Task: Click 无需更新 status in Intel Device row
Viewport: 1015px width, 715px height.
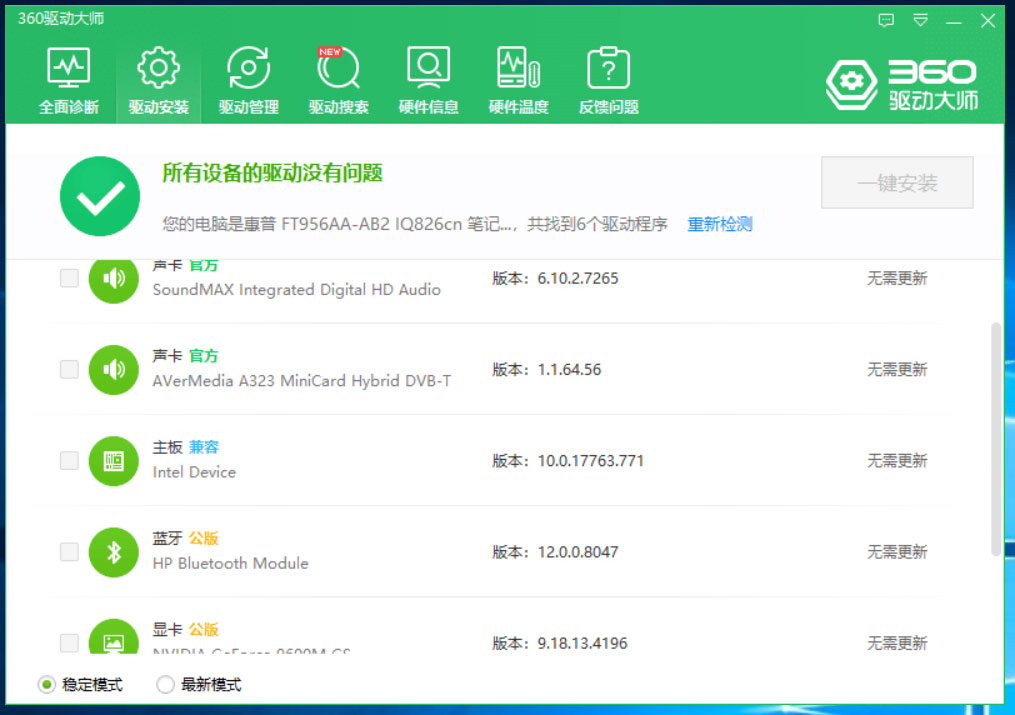Action: pos(897,461)
